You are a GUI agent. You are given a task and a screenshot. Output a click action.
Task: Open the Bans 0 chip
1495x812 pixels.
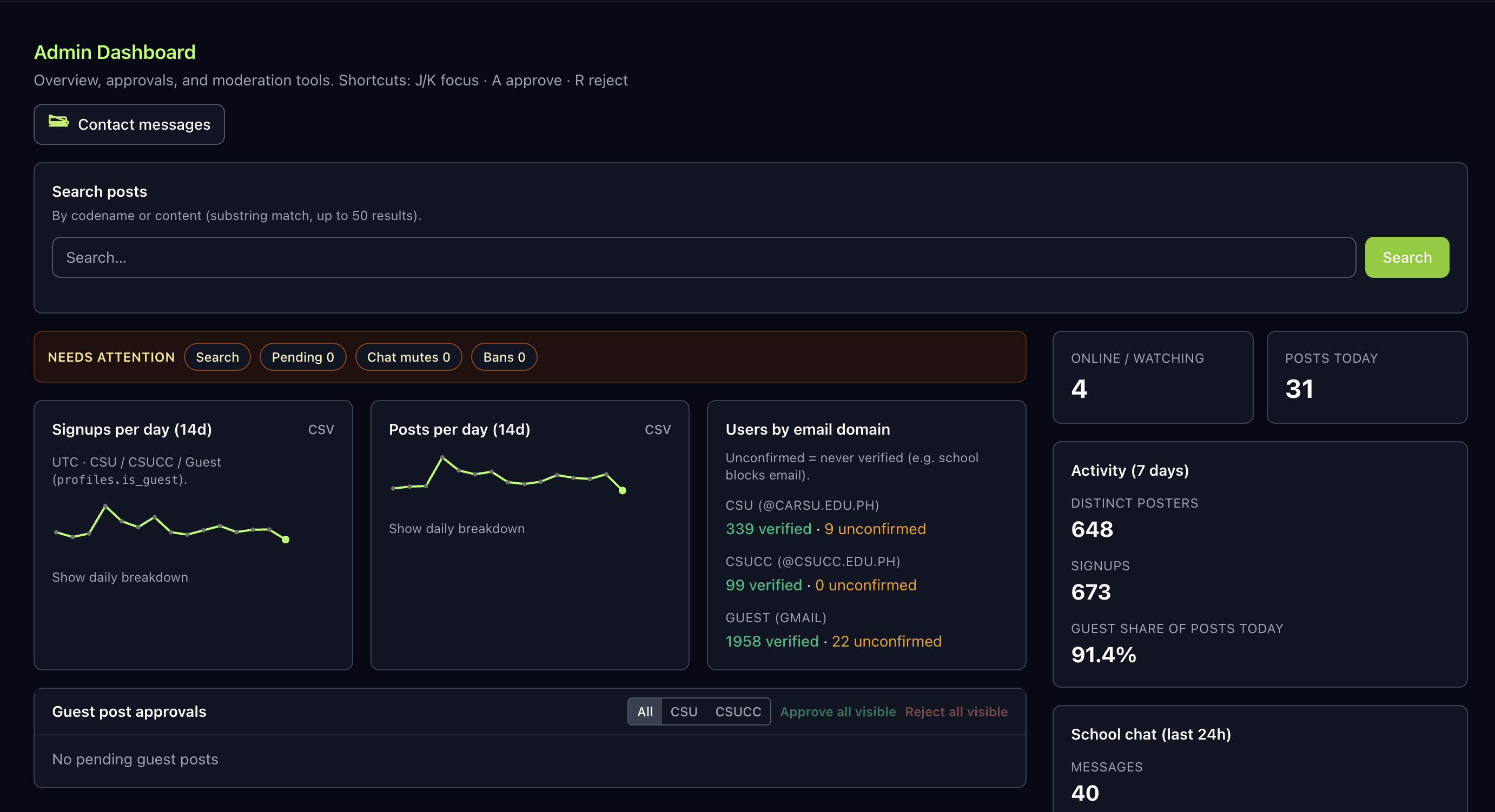pyautogui.click(x=504, y=357)
